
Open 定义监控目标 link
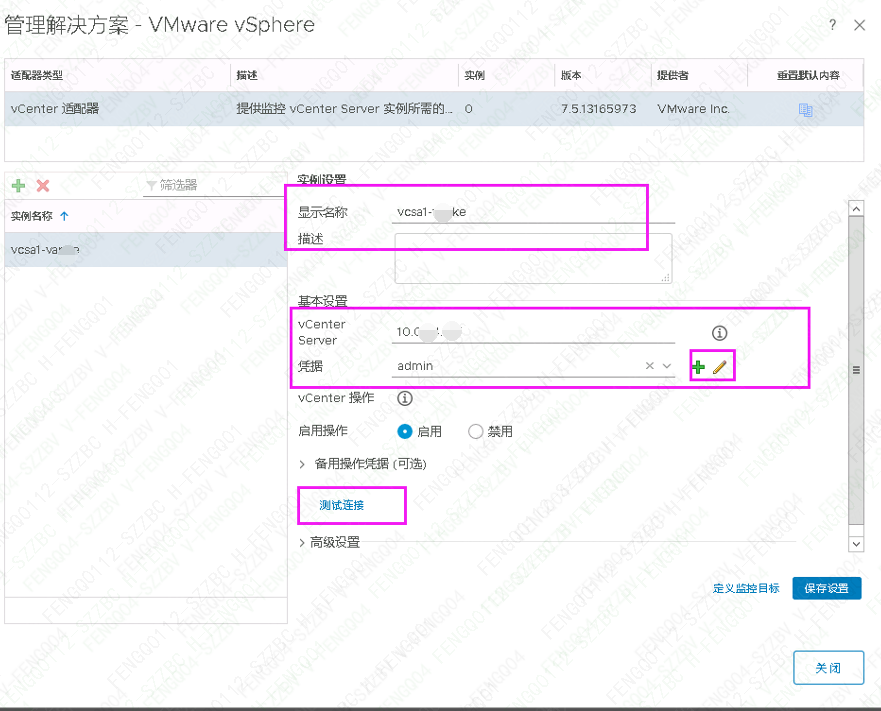(746, 589)
